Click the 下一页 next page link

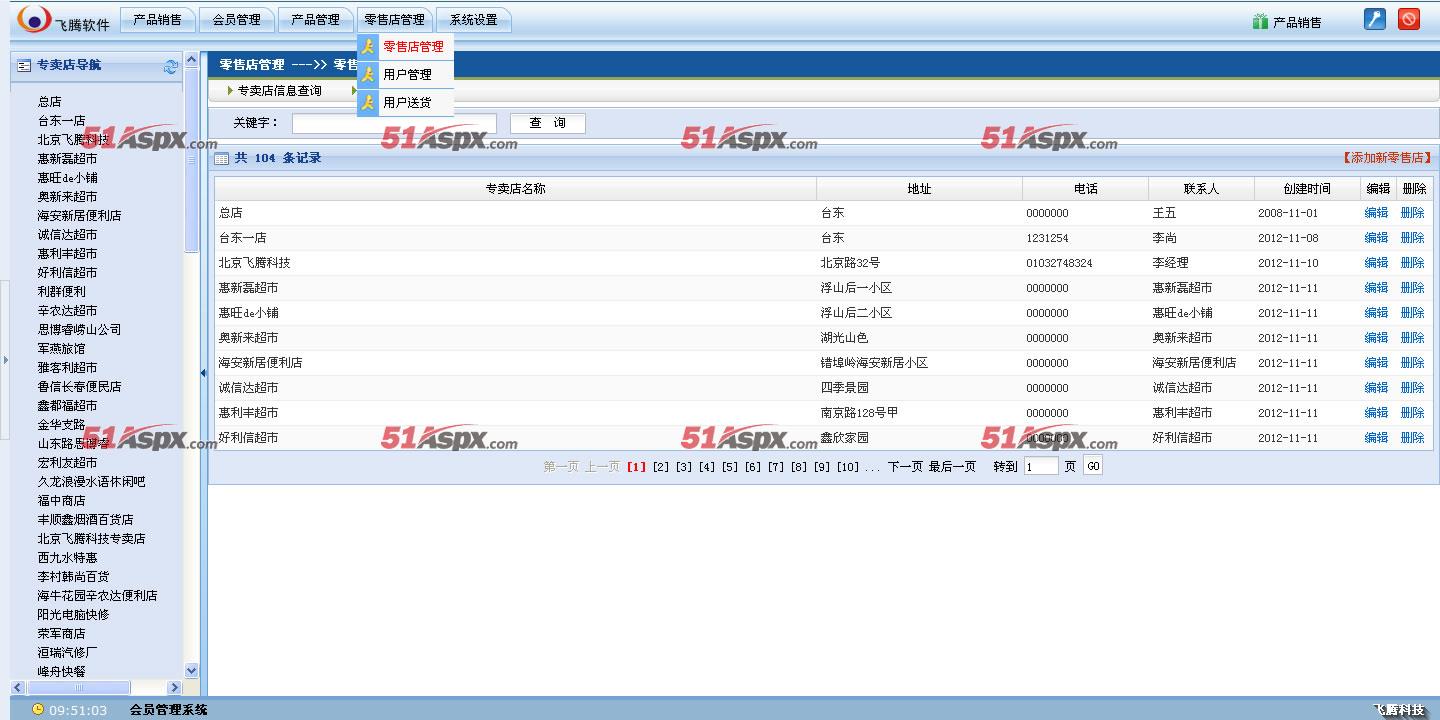pyautogui.click(x=905, y=467)
